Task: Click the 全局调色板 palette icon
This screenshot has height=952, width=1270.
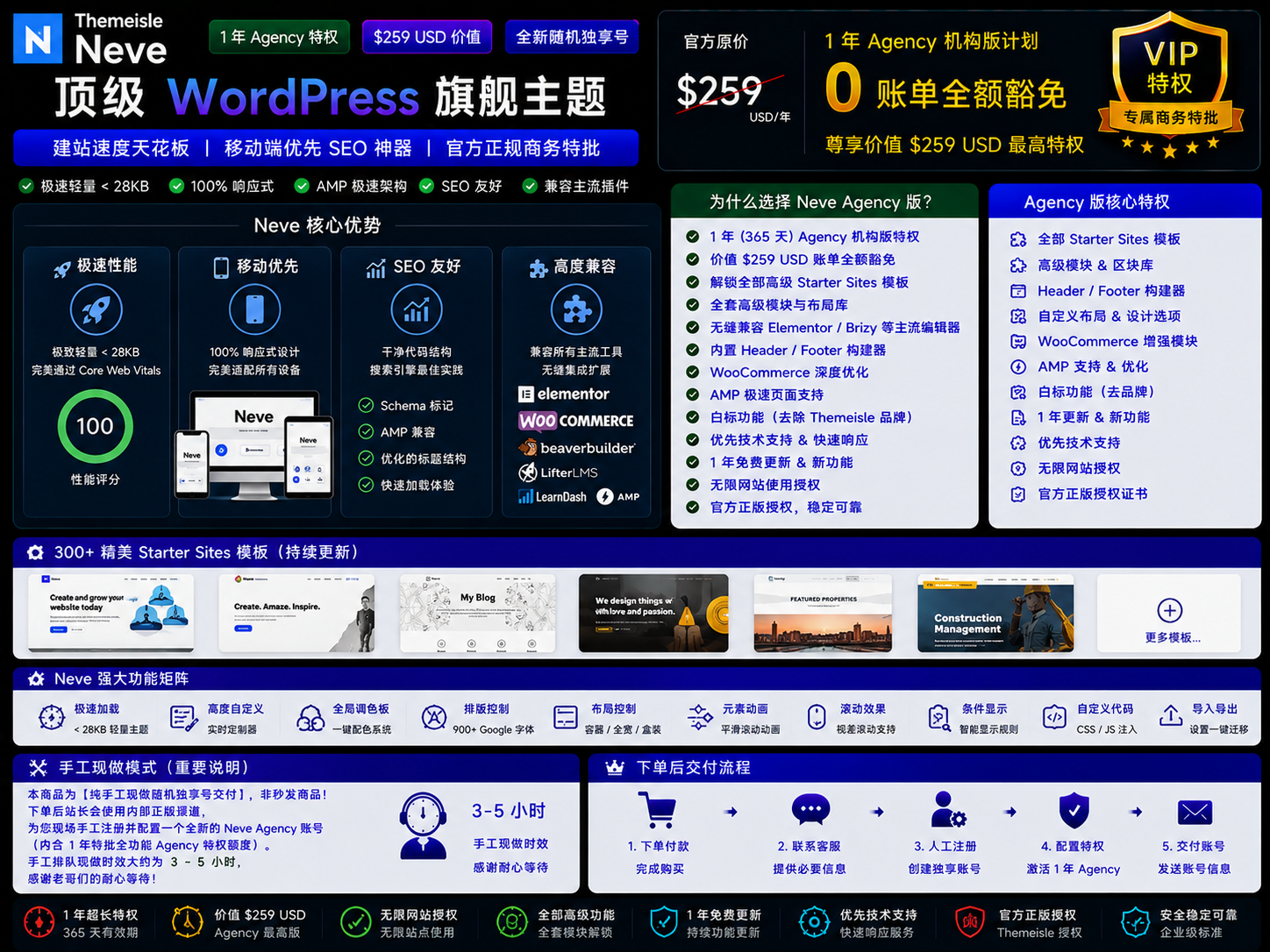Action: point(310,718)
